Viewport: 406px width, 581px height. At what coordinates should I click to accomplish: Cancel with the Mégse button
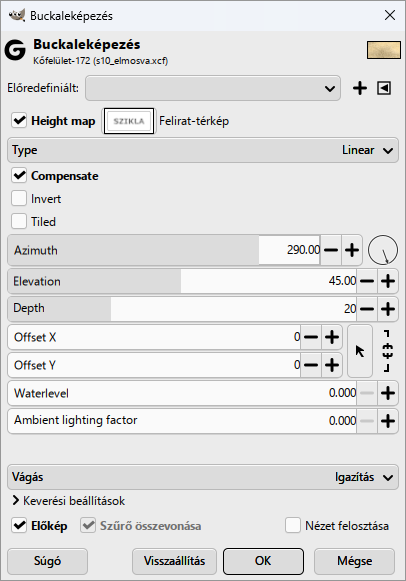[x=355, y=561]
